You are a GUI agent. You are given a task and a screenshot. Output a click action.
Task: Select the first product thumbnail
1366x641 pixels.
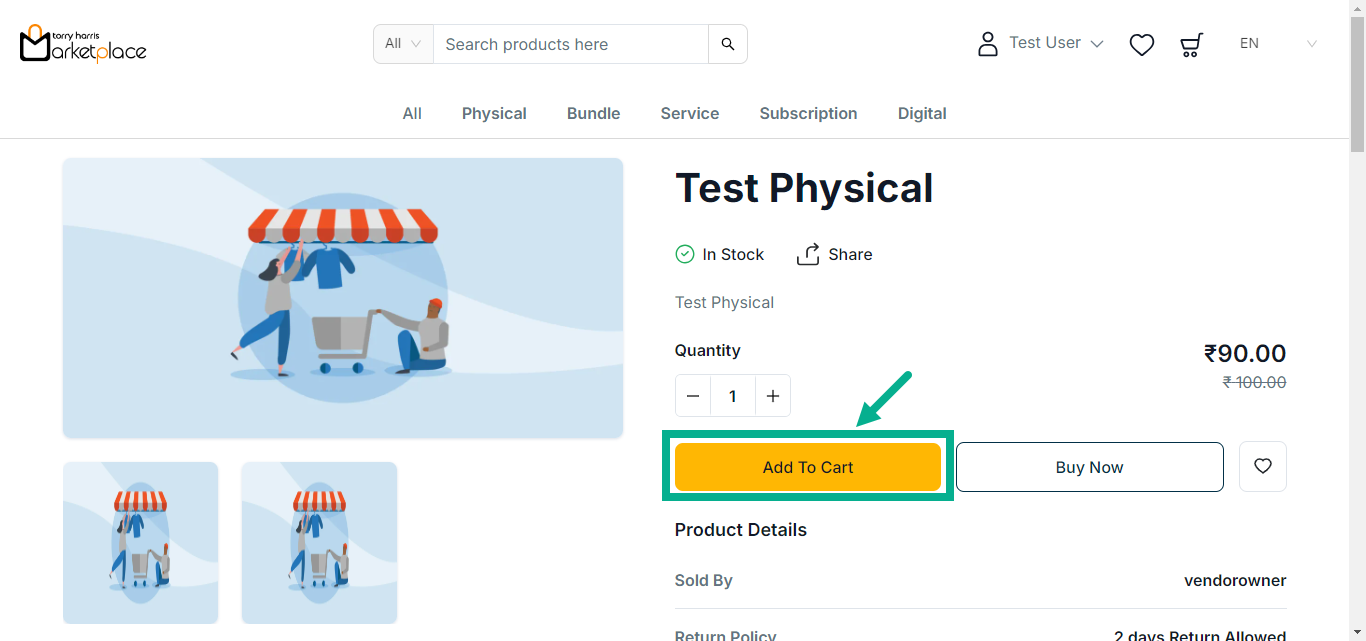pos(141,543)
